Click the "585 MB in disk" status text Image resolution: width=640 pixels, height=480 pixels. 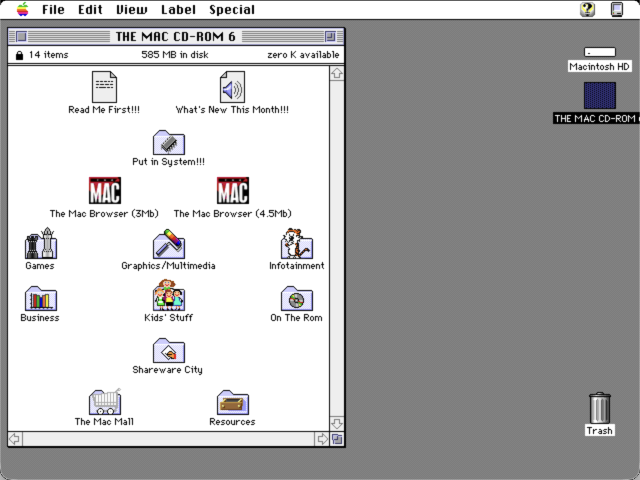tap(175, 55)
